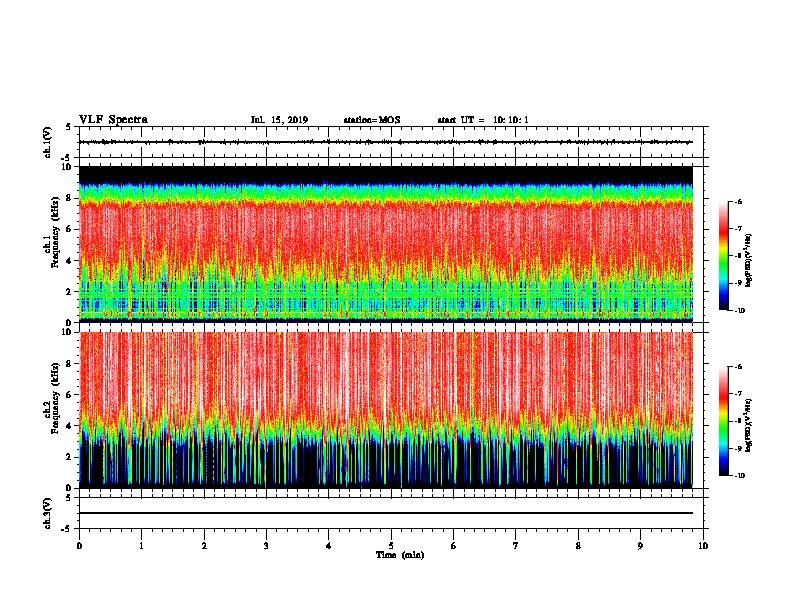Click the "VLF Spectra" plot title

113,120
